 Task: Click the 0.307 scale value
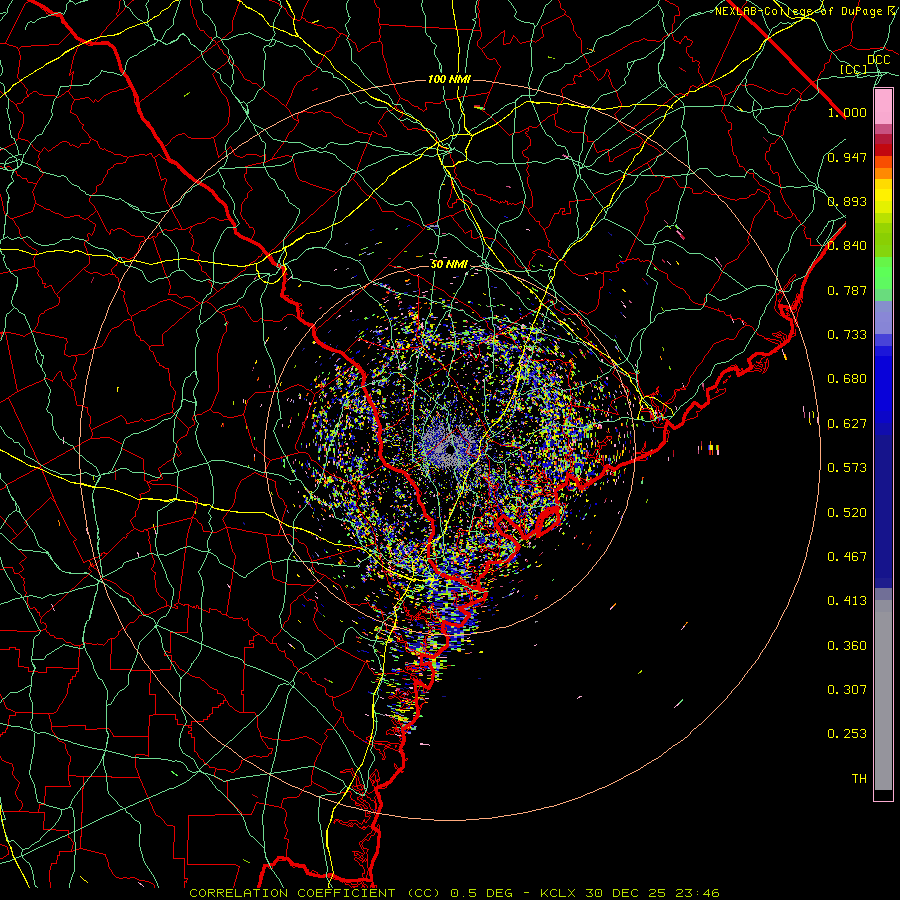click(847, 690)
